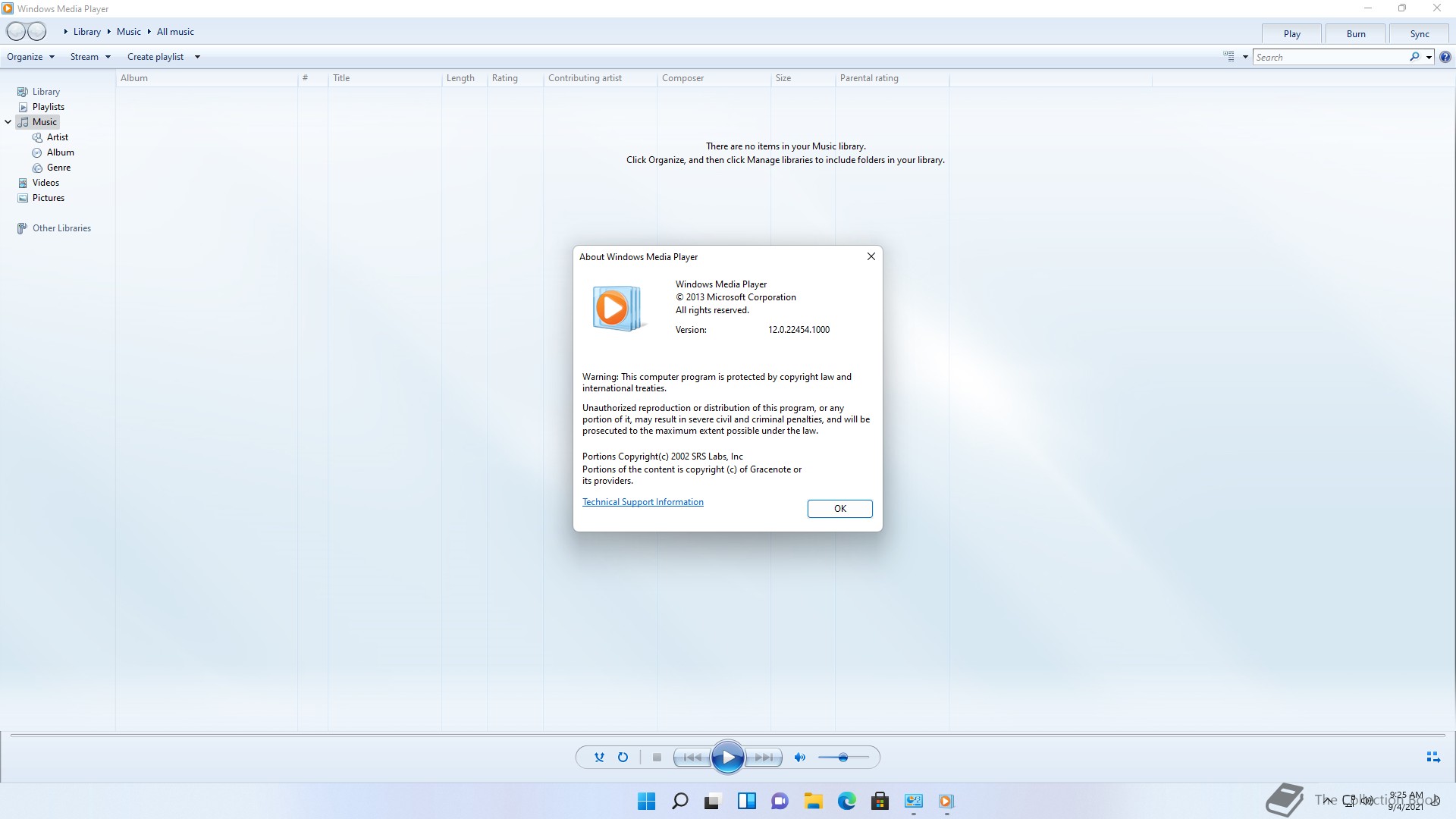
Task: Select Music in the breadcrumb path
Action: (129, 32)
